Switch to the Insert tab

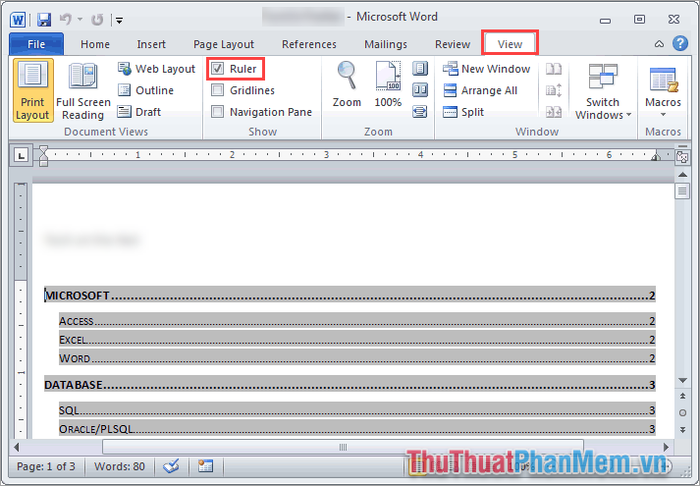tap(151, 44)
